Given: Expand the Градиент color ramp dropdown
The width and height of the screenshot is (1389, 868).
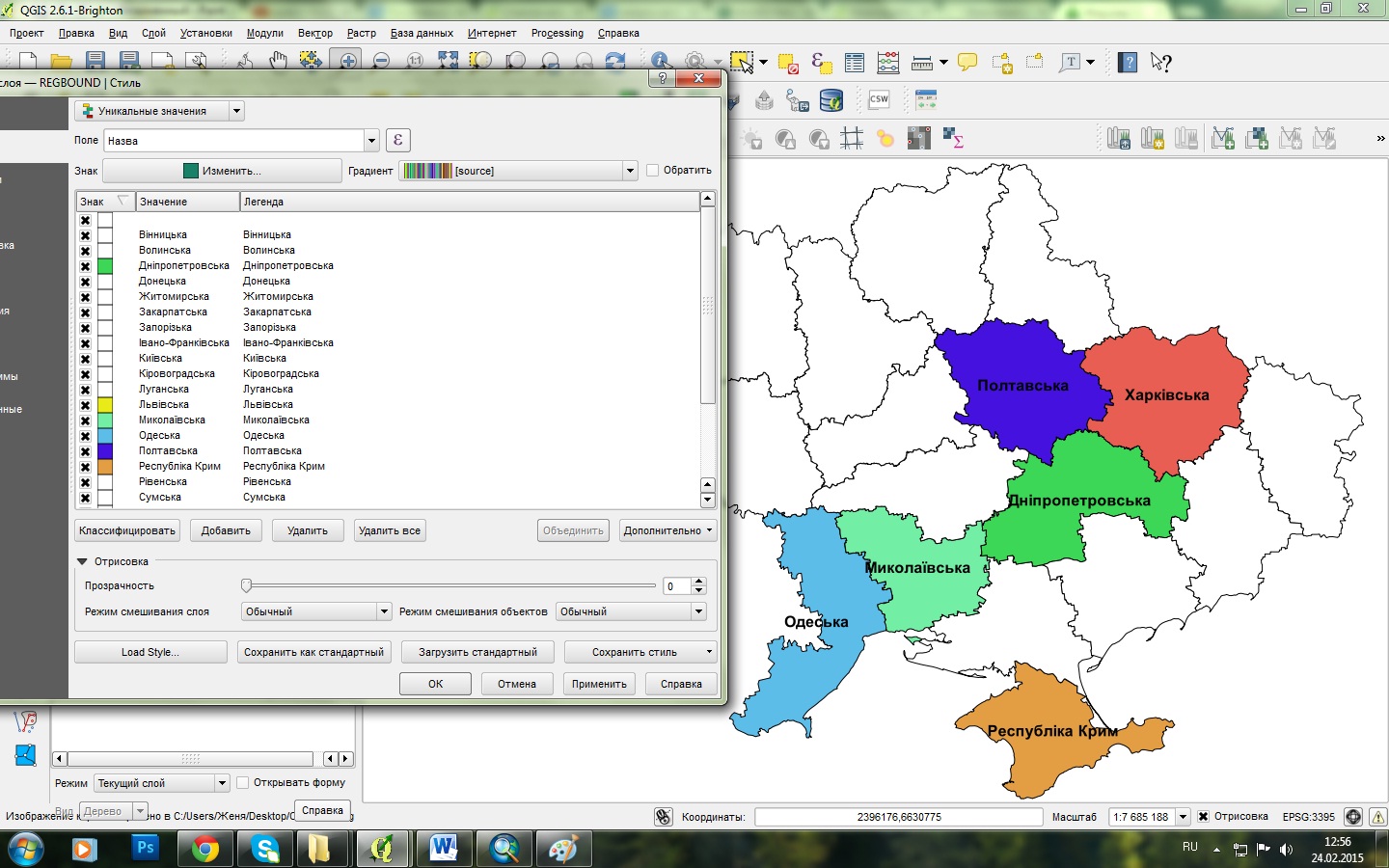Looking at the screenshot, I should 630,171.
